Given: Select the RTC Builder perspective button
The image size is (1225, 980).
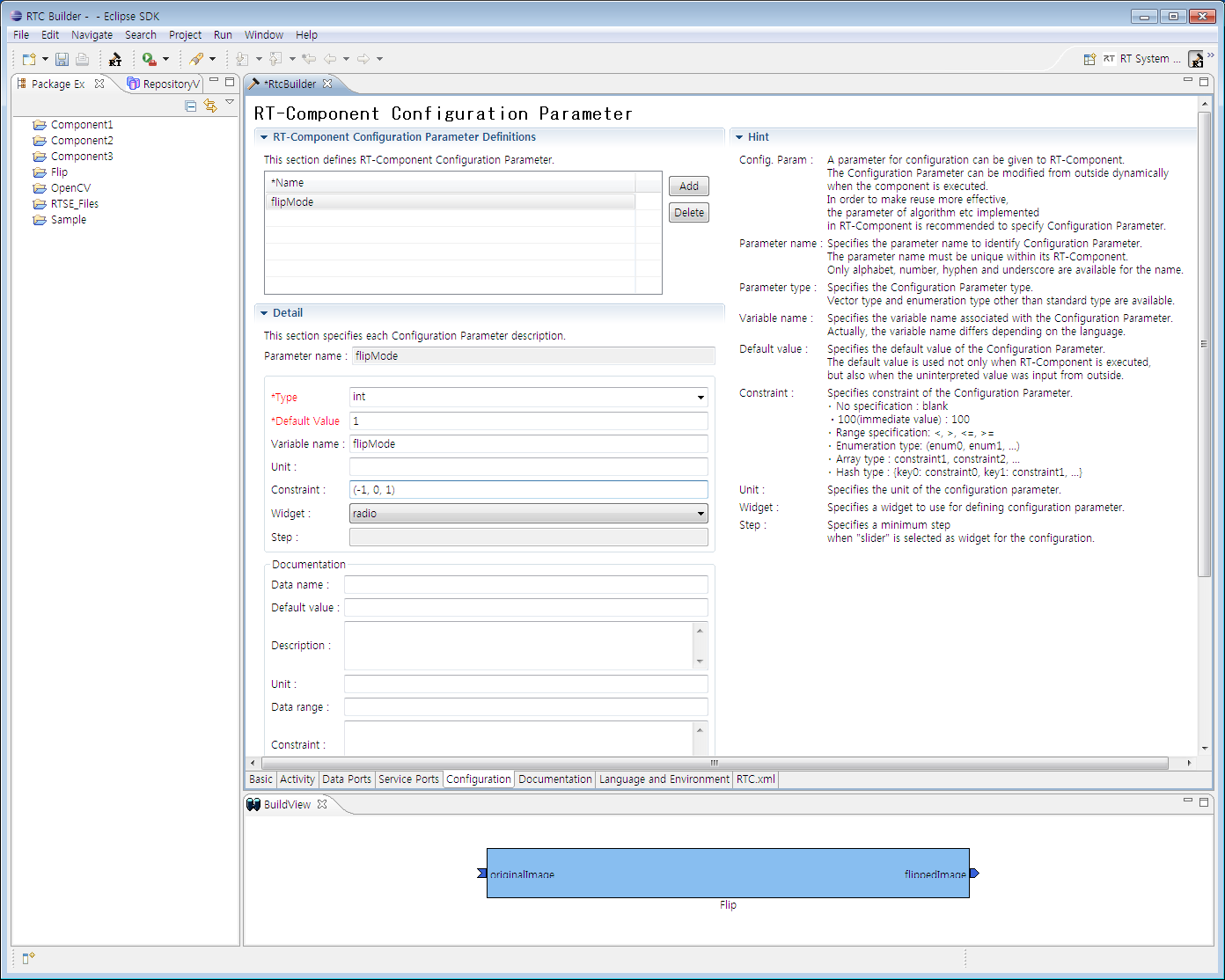Looking at the screenshot, I should (1196, 59).
